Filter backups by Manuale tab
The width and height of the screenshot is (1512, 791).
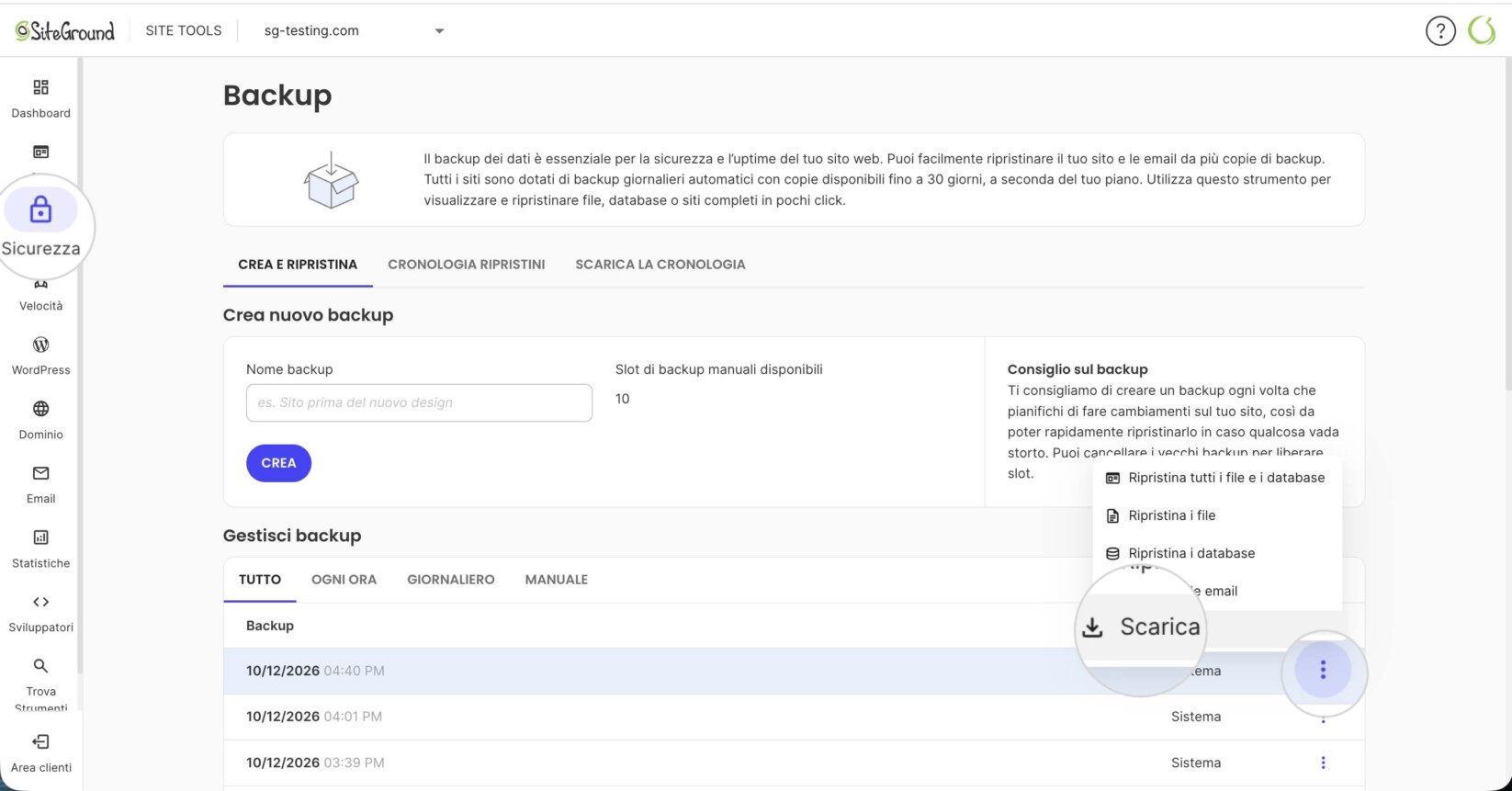(557, 580)
